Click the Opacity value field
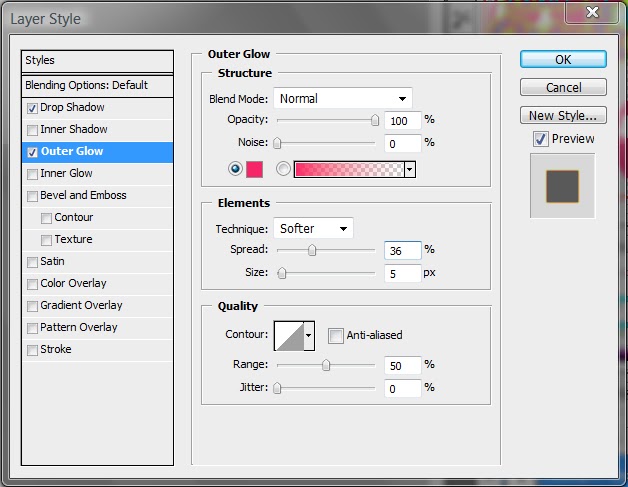 tap(403, 121)
